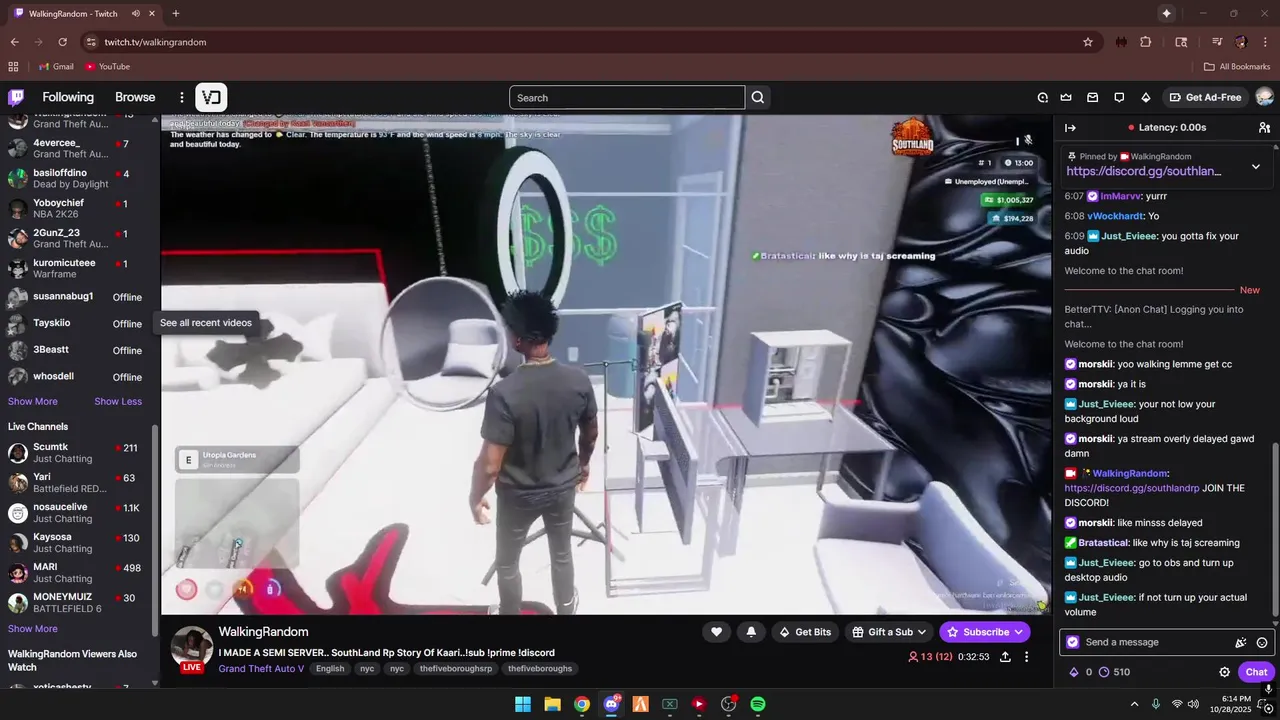
Task: Send message with the Chat button
Action: [1256, 672]
